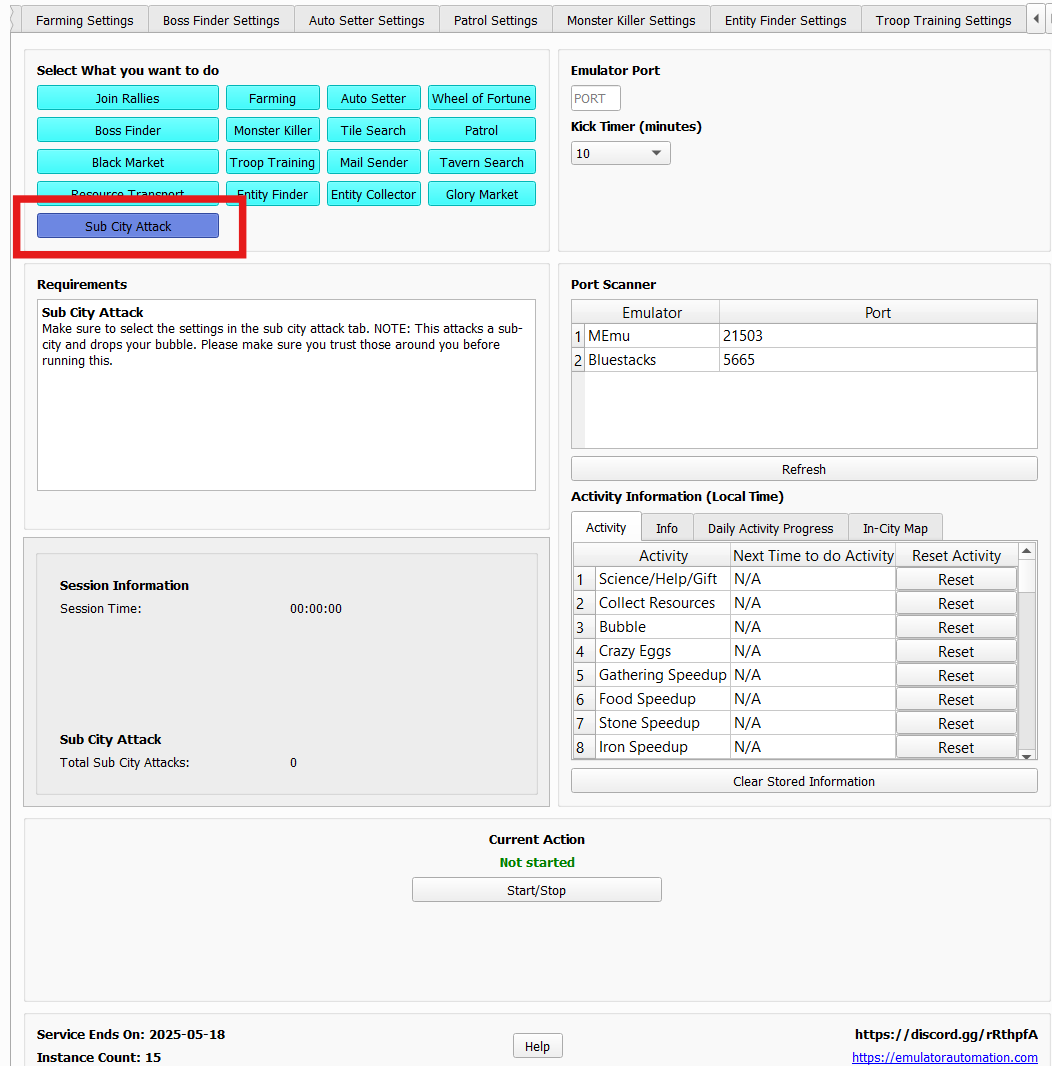Open the emulatorautomation.com link

pyautogui.click(x=944, y=1057)
